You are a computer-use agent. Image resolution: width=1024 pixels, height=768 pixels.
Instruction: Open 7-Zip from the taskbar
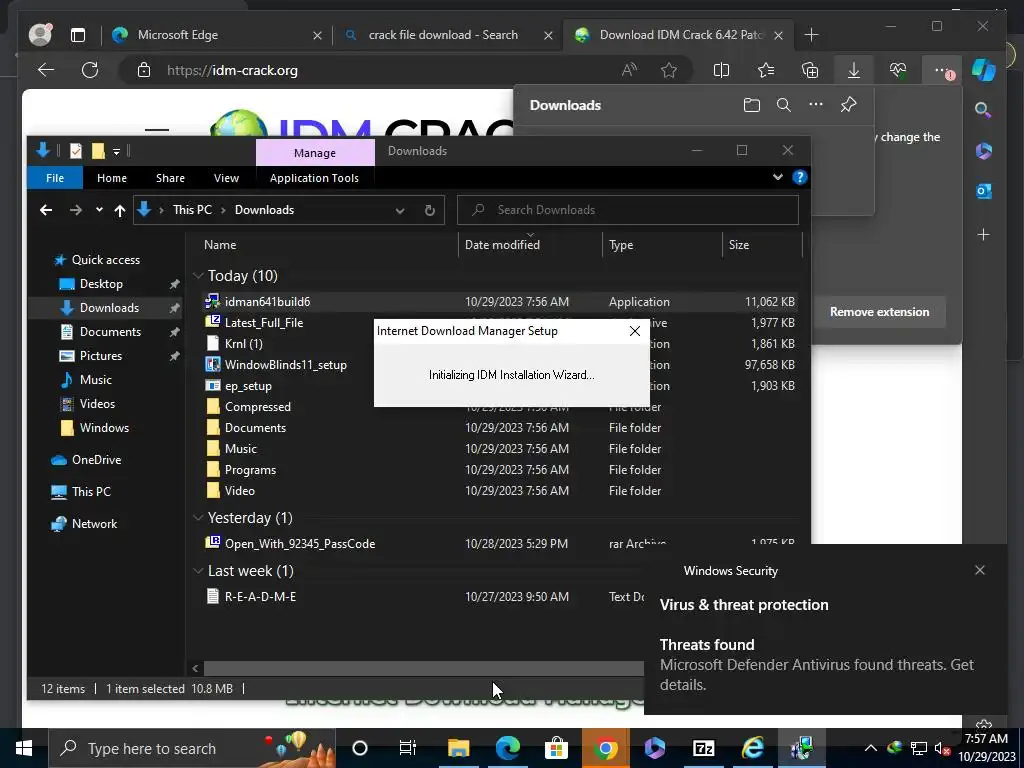coord(703,748)
